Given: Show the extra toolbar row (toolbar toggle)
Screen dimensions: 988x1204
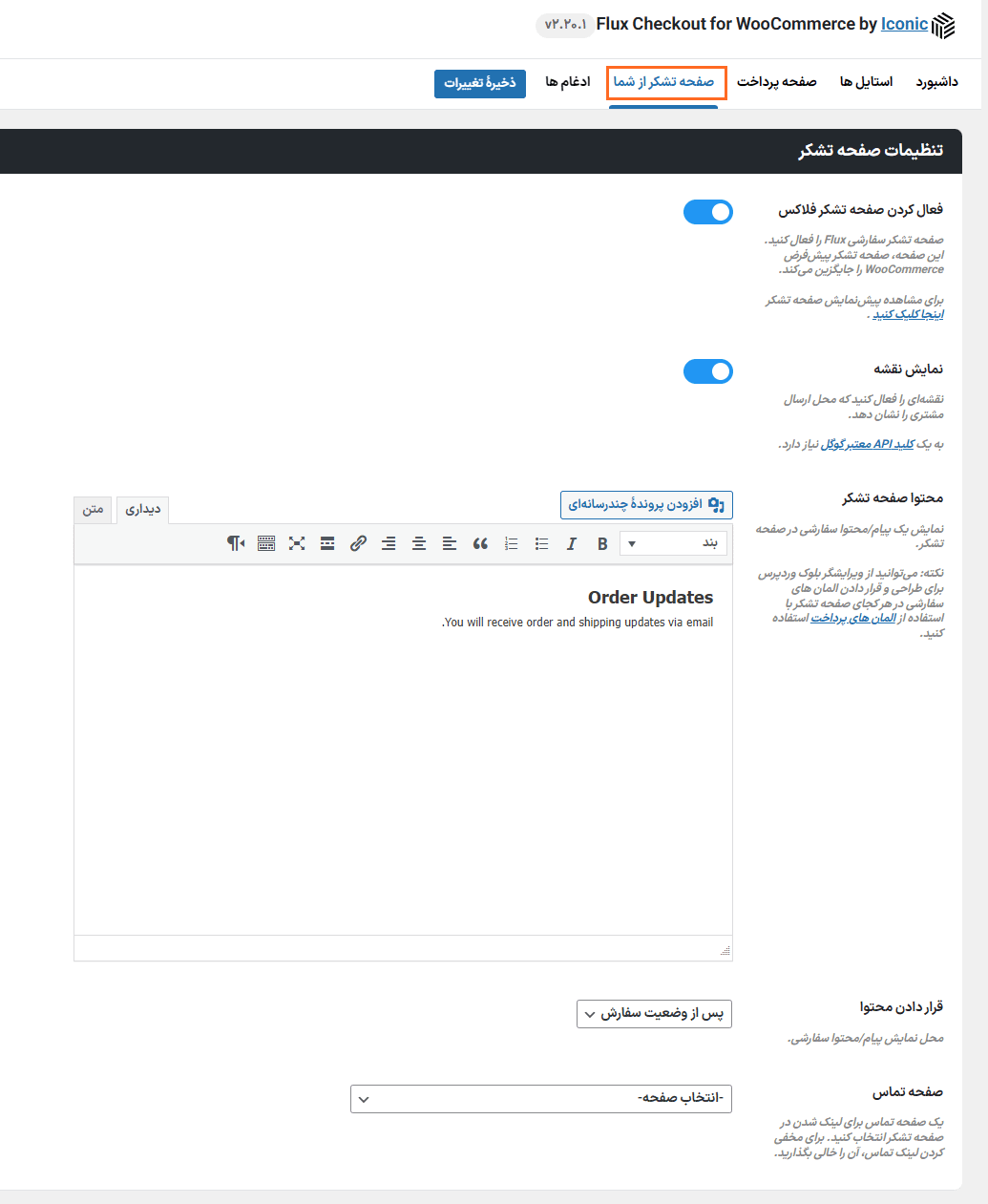Looking at the screenshot, I should click(266, 543).
